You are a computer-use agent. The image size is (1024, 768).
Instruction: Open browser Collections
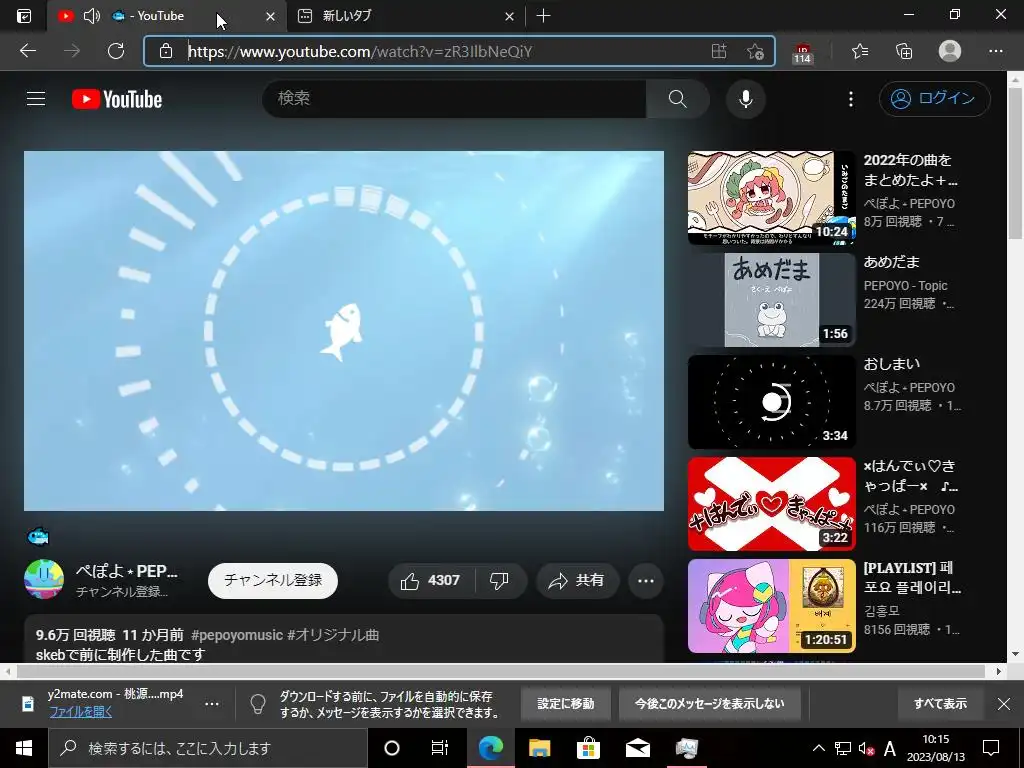[x=904, y=51]
